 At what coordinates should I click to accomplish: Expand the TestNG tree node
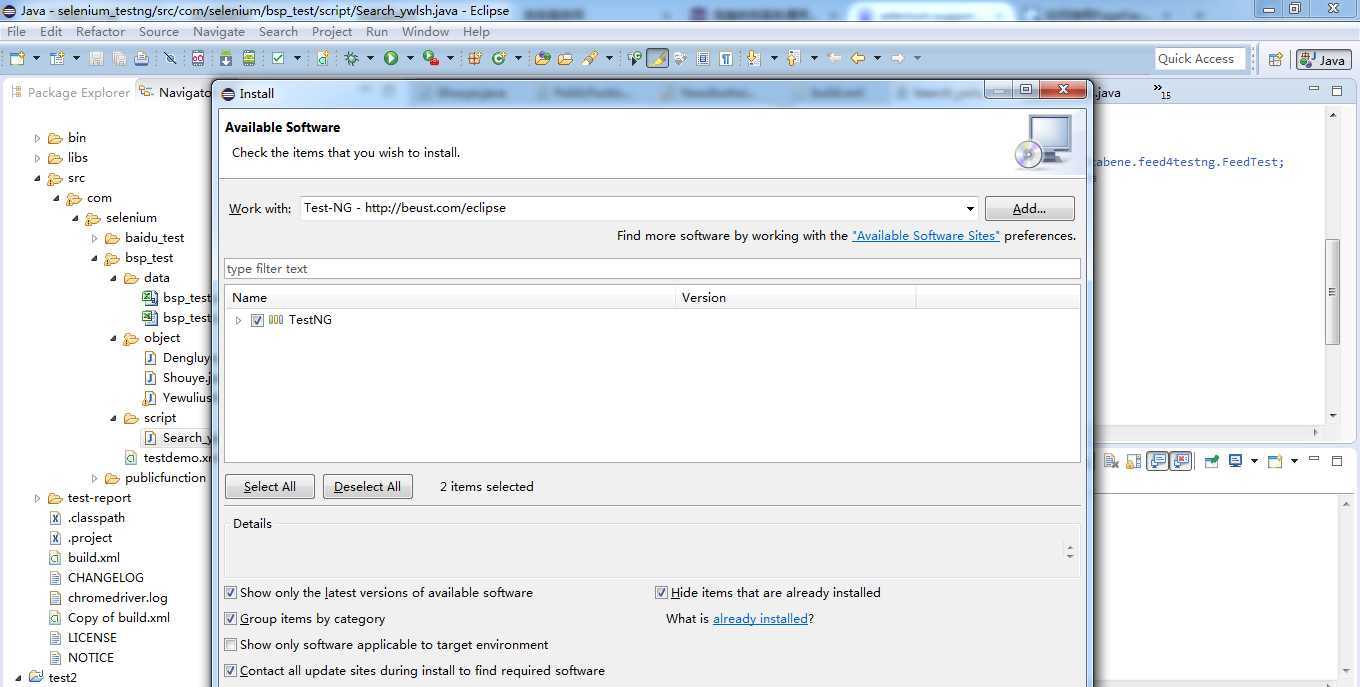pos(238,320)
